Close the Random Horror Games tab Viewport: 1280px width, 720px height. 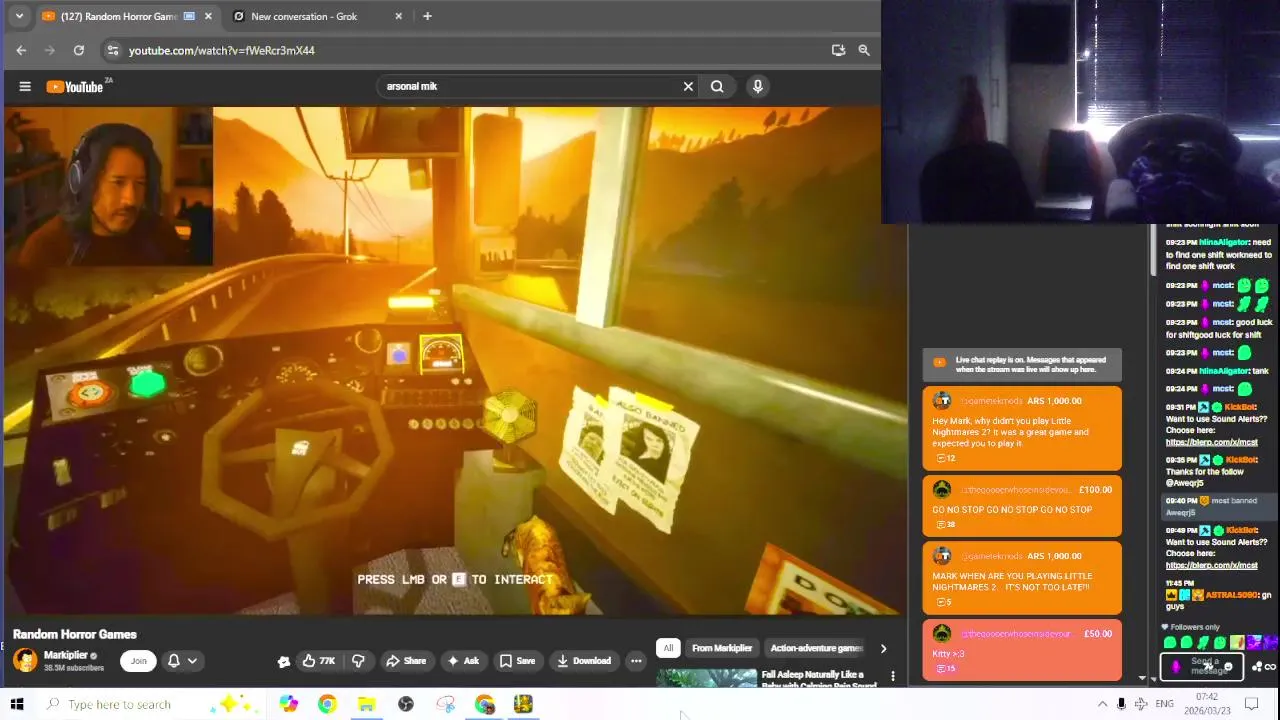tap(208, 16)
